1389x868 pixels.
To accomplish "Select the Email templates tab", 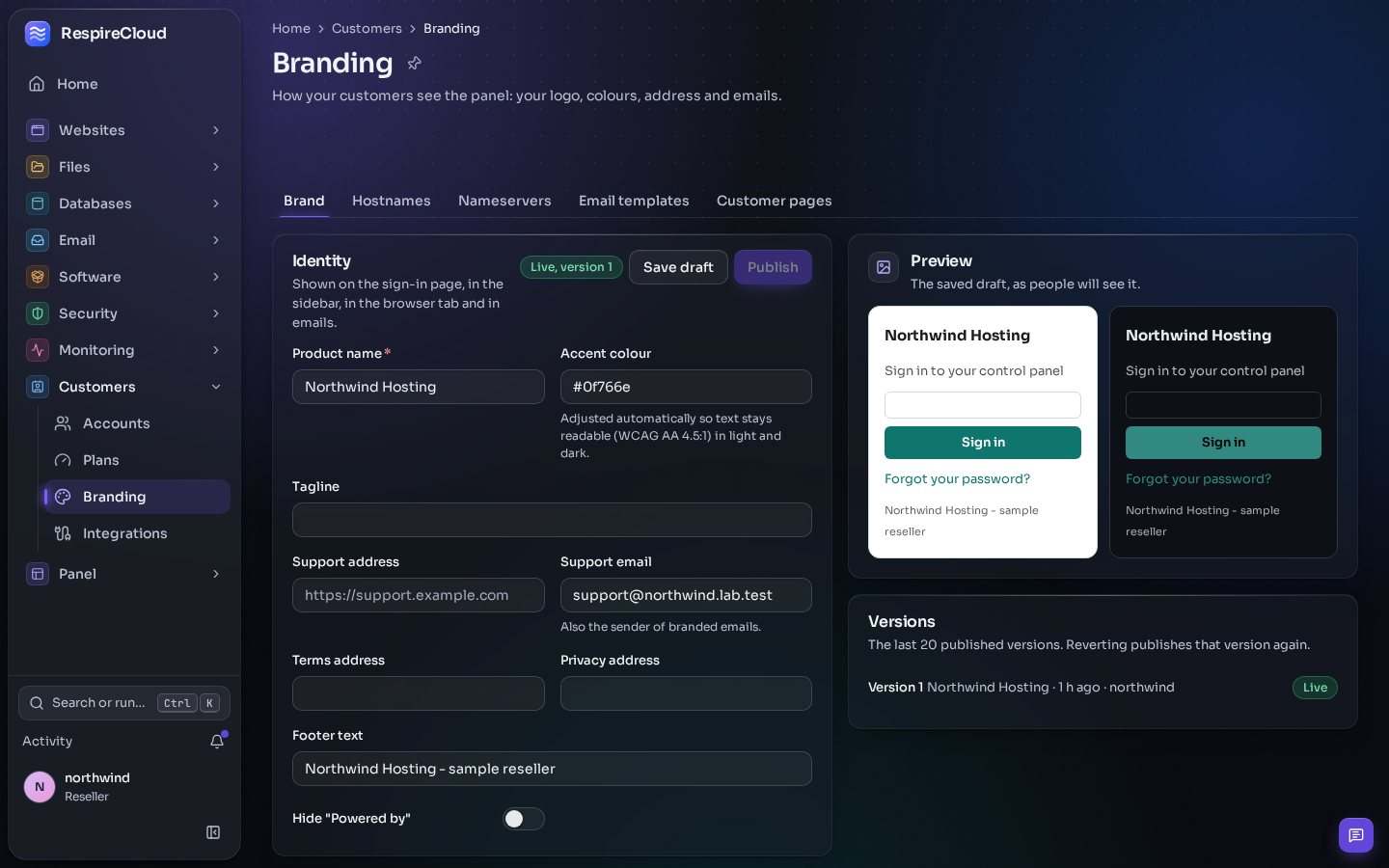I will 634,201.
